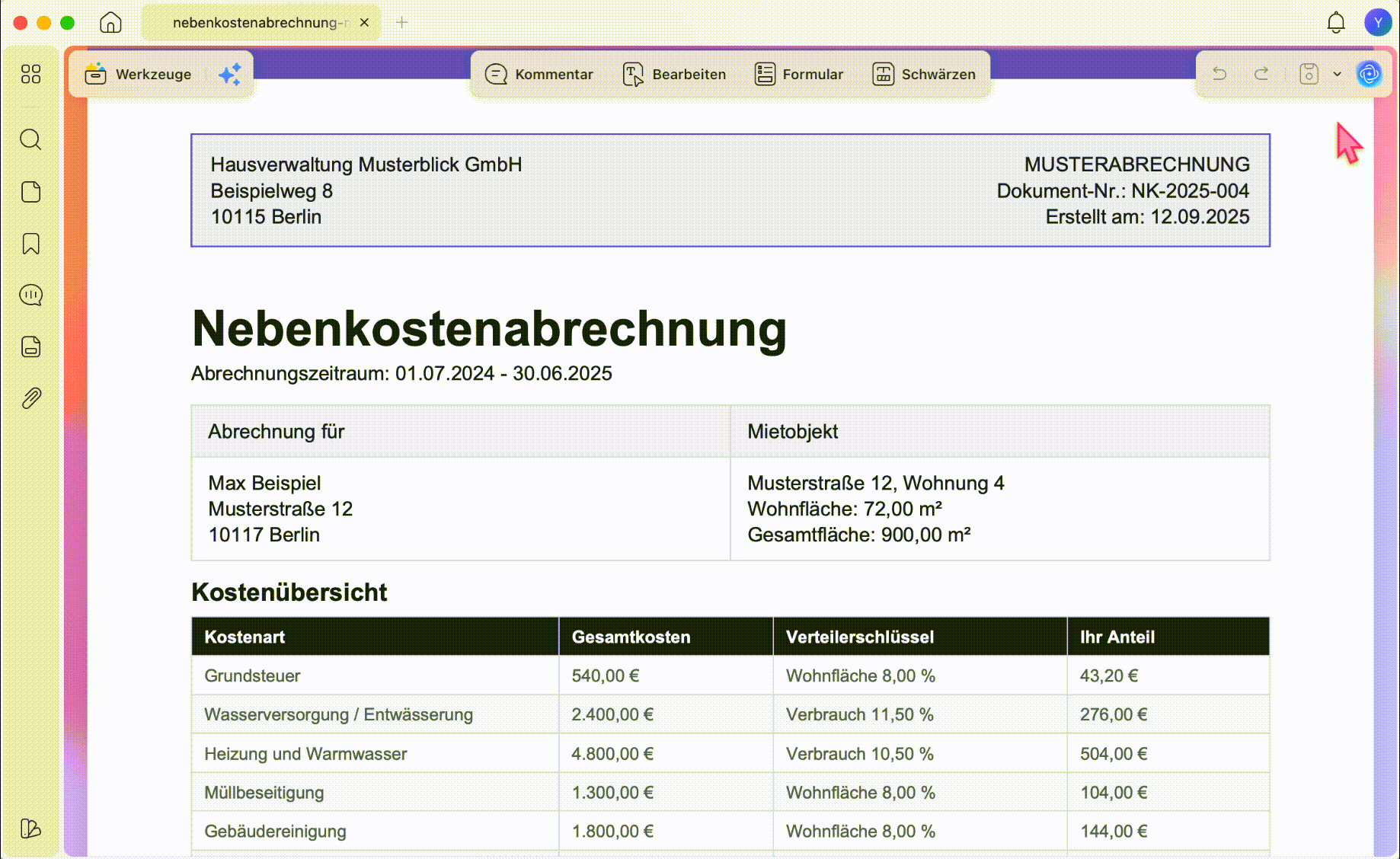The width and height of the screenshot is (1400, 859).
Task: Click the bottom sidebar book icon
Action: (x=30, y=829)
